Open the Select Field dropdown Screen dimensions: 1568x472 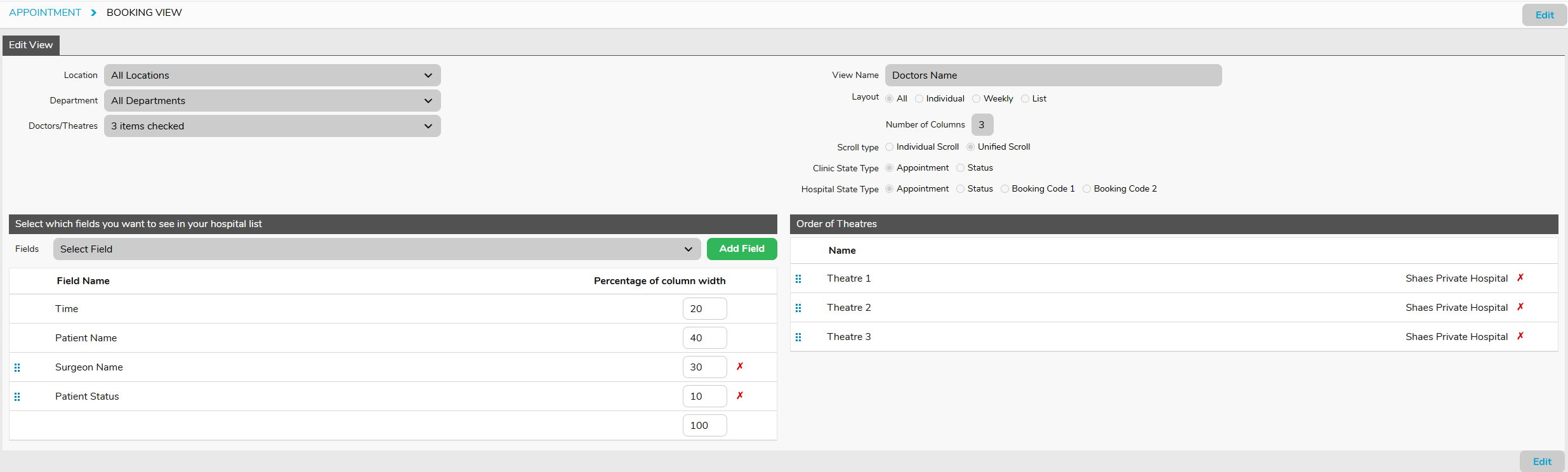[376, 249]
